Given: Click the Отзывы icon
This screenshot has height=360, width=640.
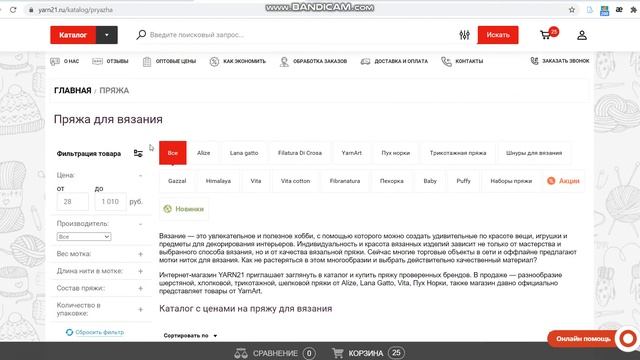Looking at the screenshot, I should point(98,61).
